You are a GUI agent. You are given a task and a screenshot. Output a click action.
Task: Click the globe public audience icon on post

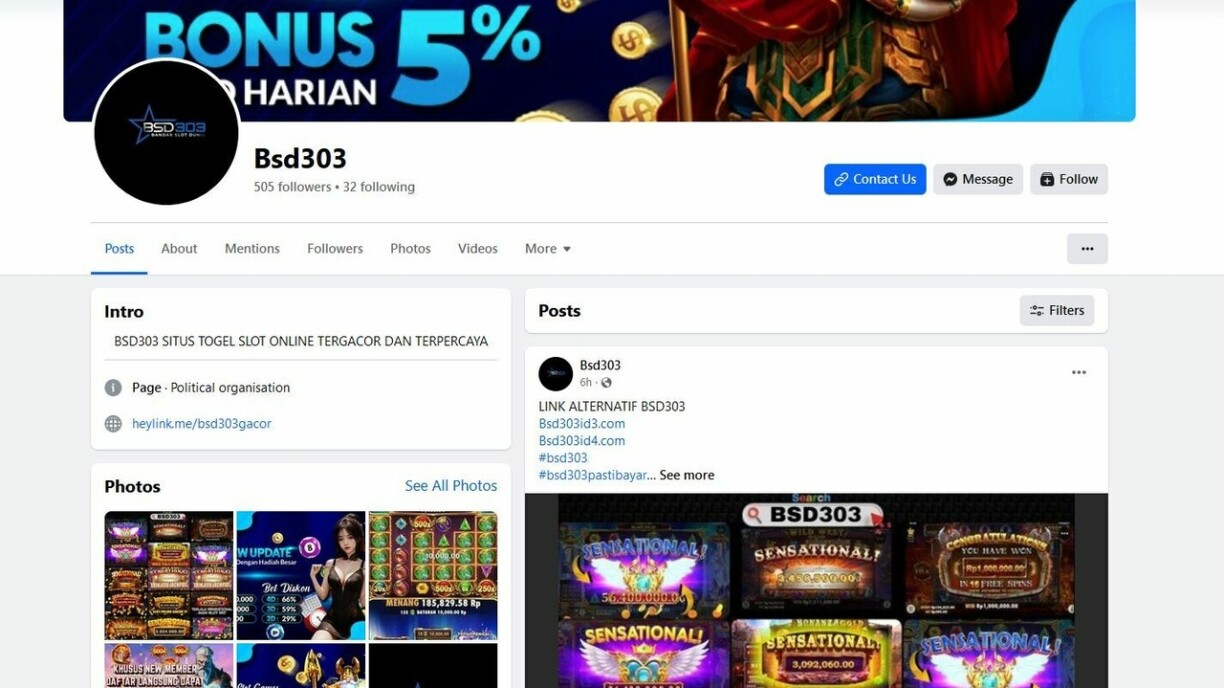pyautogui.click(x=606, y=383)
